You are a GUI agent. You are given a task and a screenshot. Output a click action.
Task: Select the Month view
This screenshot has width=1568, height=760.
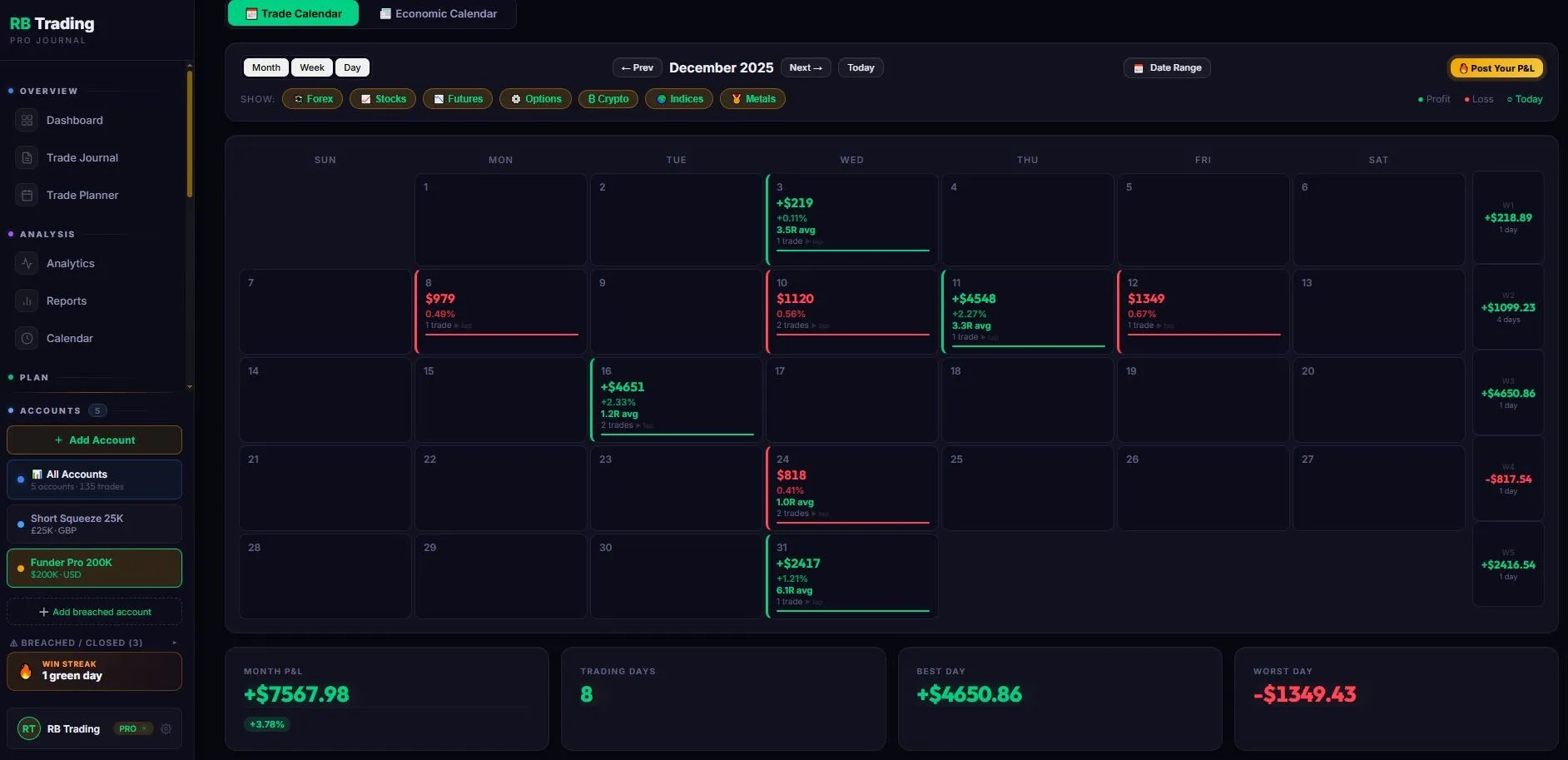pyautogui.click(x=266, y=67)
